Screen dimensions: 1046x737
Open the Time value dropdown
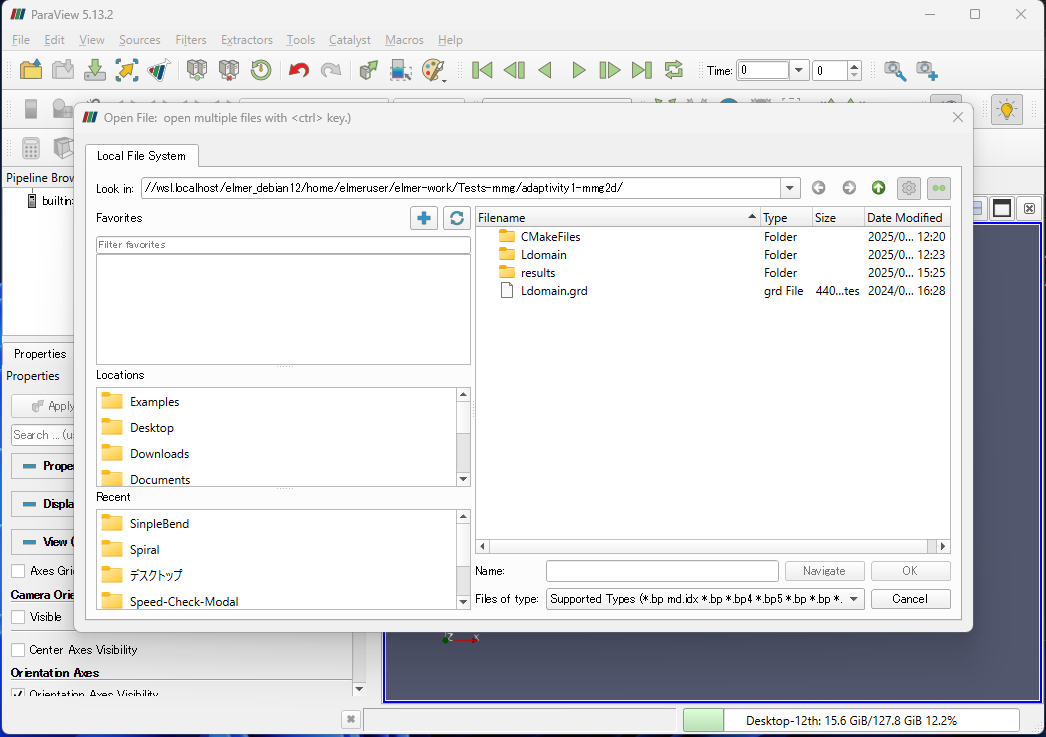click(x=799, y=70)
